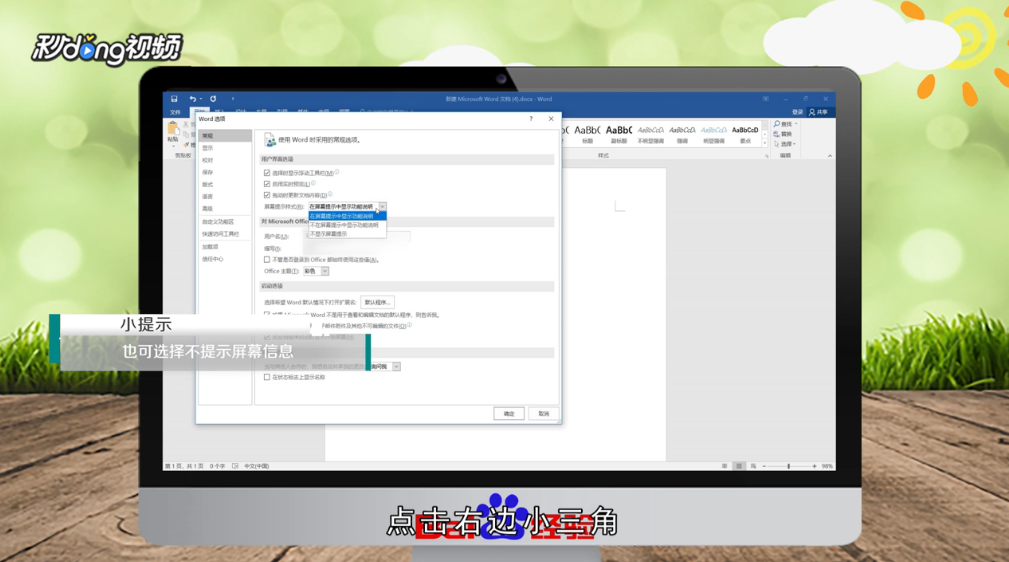1009x562 pixels.
Task: Click the zoom in plus button
Action: point(814,466)
